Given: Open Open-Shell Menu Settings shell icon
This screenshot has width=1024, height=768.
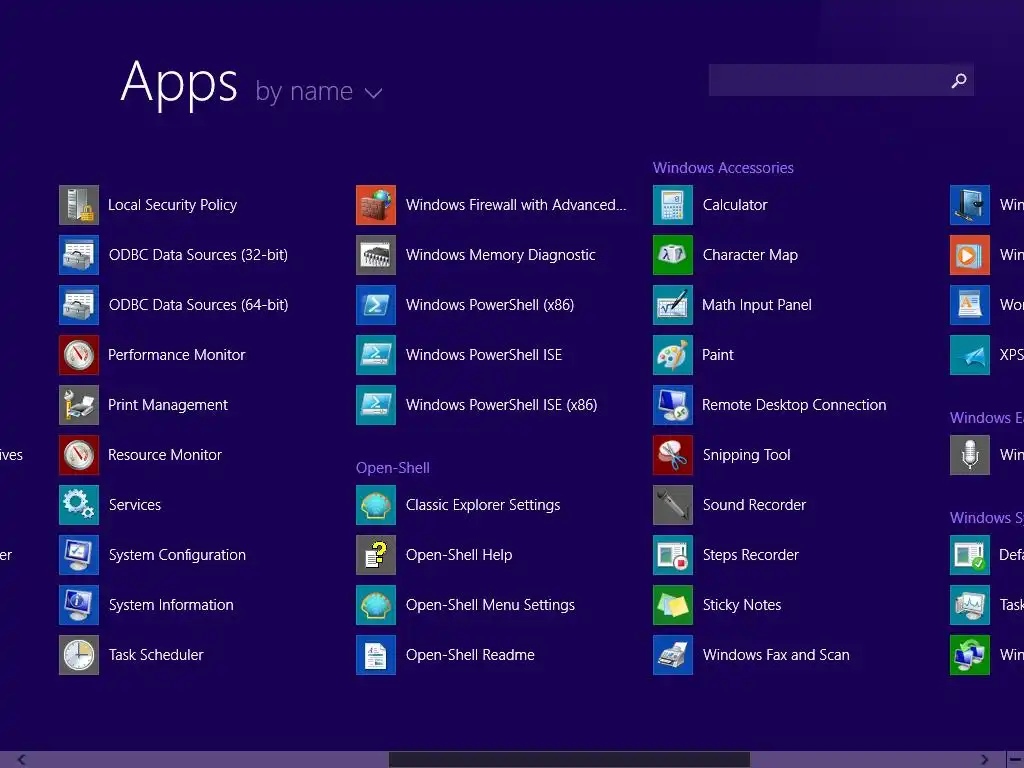Looking at the screenshot, I should (376, 605).
